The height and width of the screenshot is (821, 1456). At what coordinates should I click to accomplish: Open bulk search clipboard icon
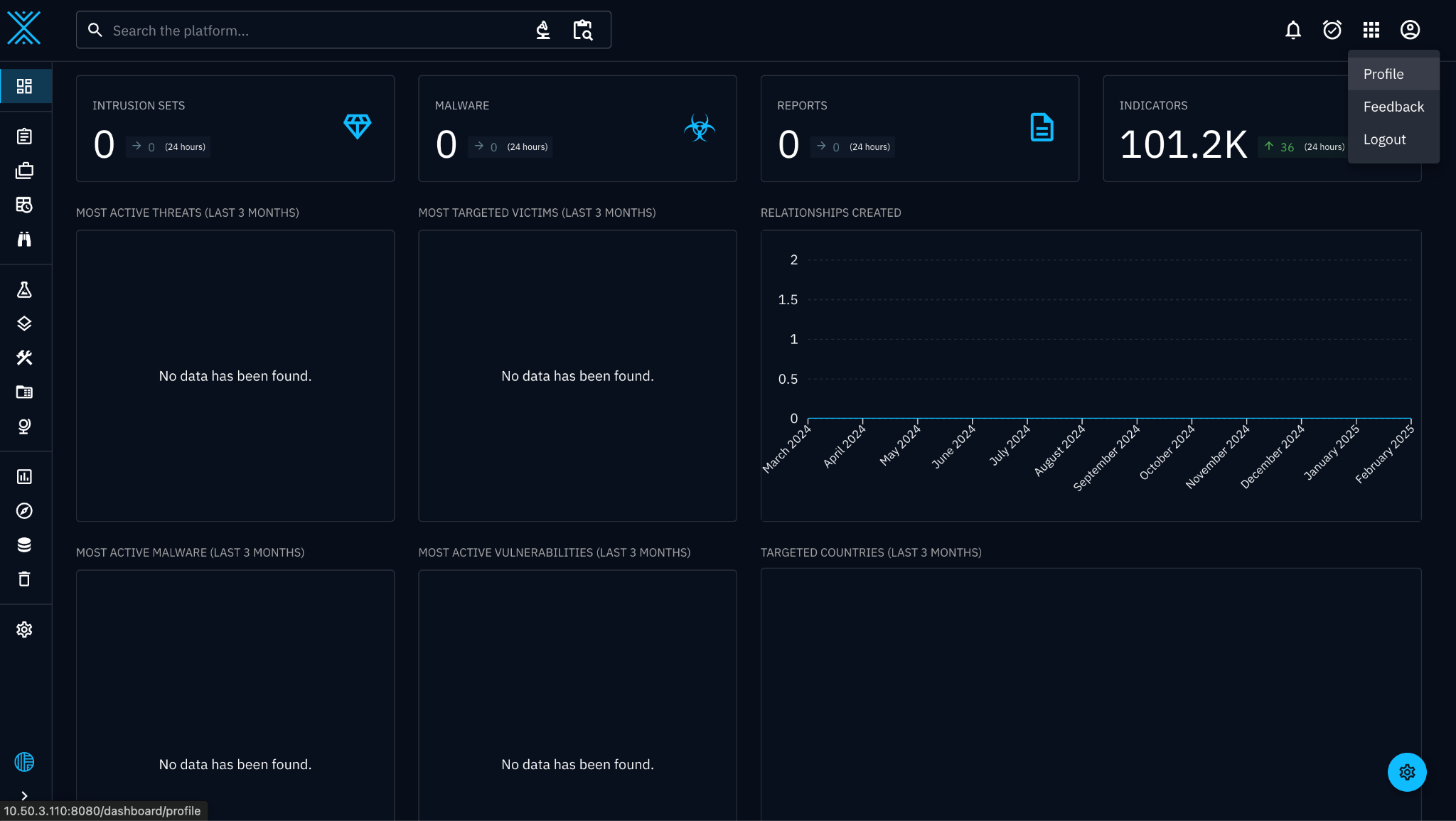point(583,30)
